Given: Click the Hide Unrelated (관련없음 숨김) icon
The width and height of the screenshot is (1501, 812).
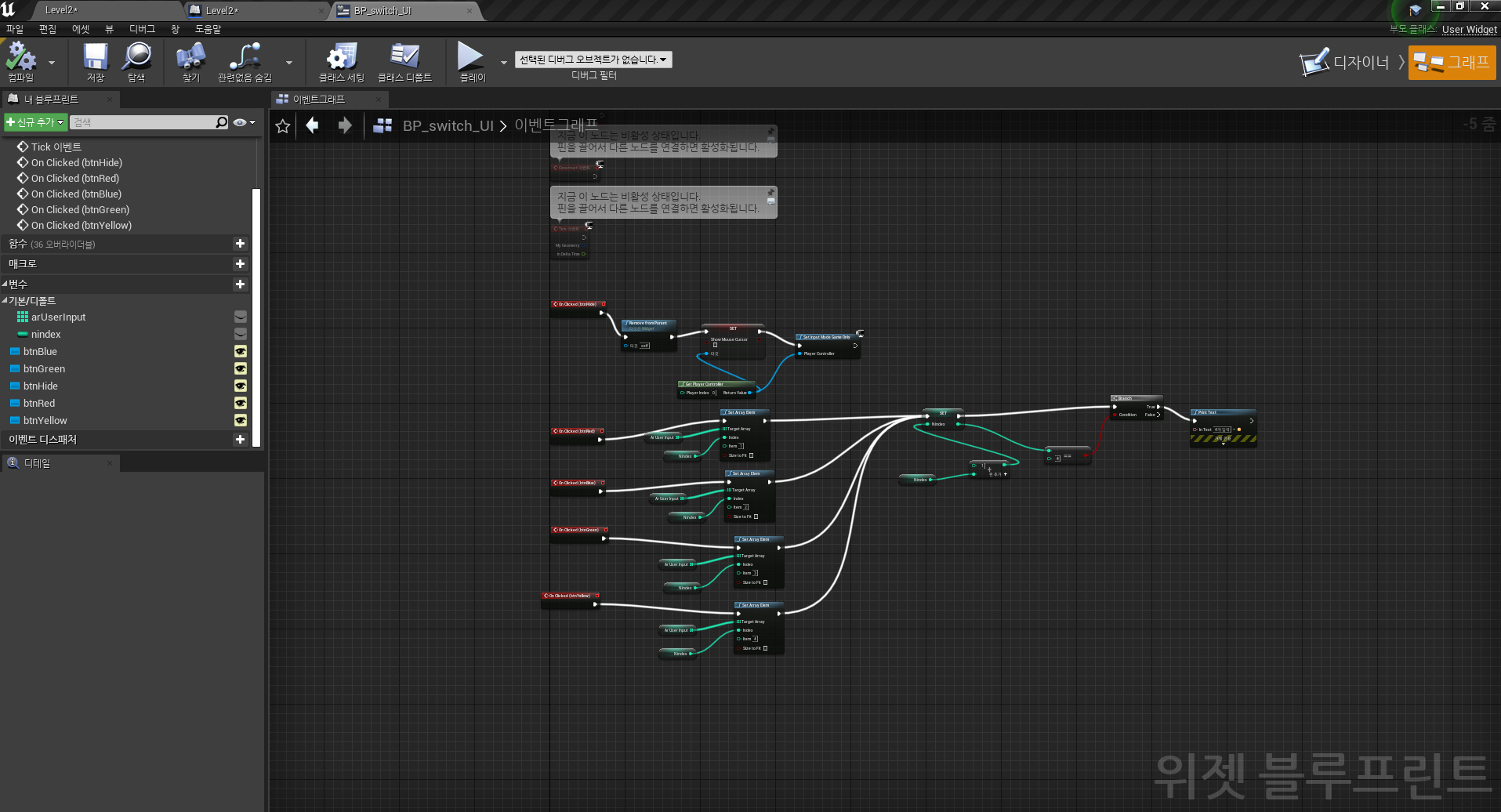Looking at the screenshot, I should 245,56.
